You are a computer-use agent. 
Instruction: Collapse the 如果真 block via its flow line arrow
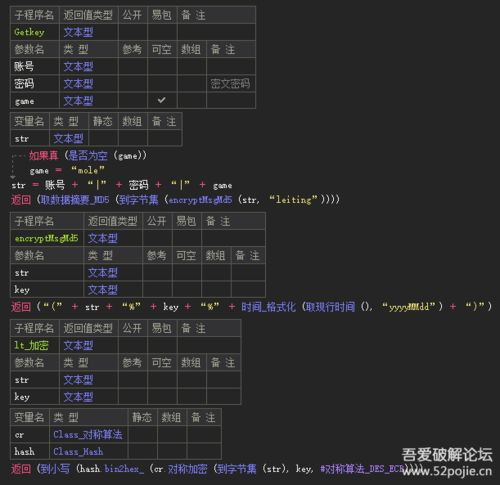(13, 177)
